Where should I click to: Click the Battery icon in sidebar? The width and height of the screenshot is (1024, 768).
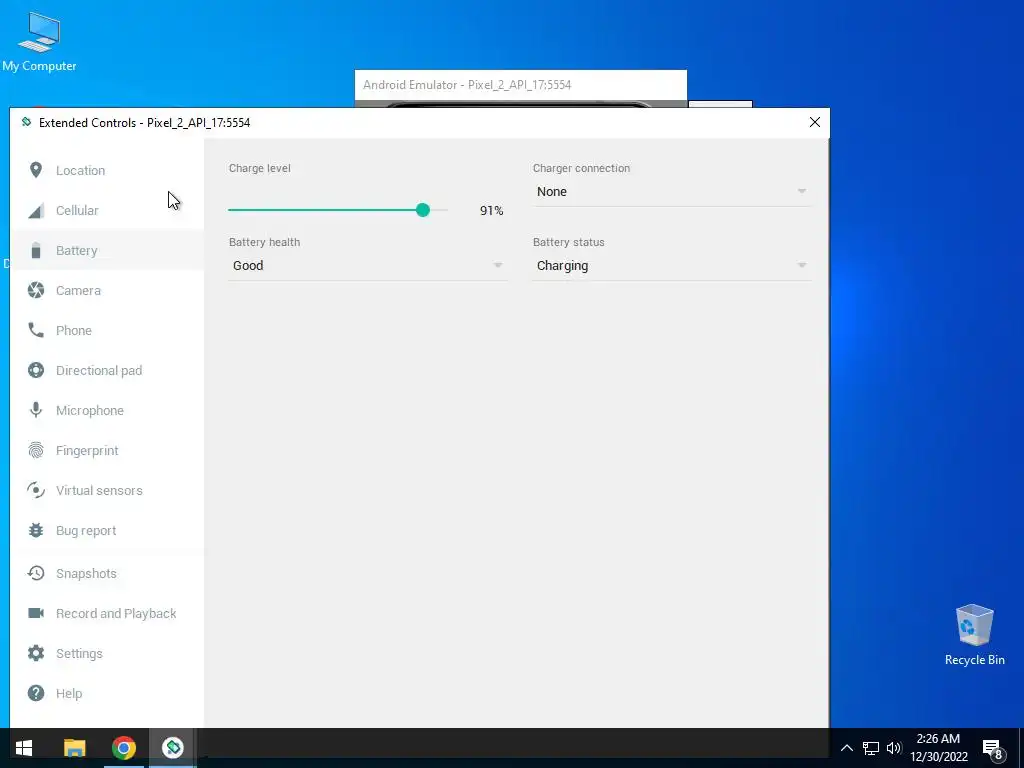[x=36, y=250]
